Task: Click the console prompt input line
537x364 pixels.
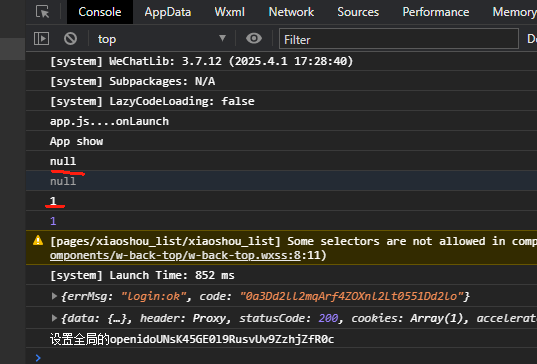Action: tap(282, 358)
